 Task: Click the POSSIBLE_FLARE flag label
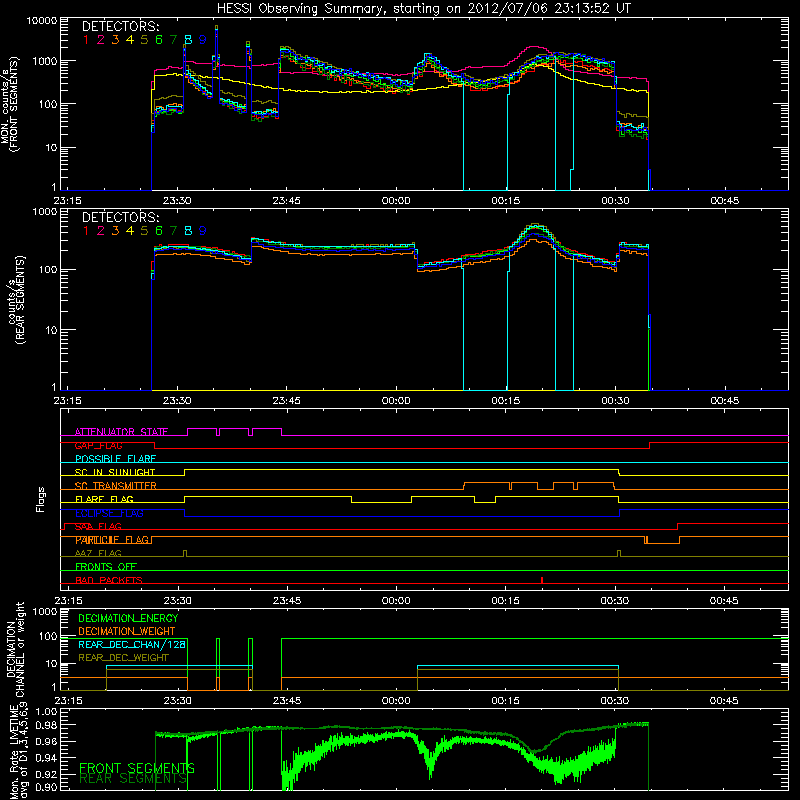pyautogui.click(x=115, y=459)
